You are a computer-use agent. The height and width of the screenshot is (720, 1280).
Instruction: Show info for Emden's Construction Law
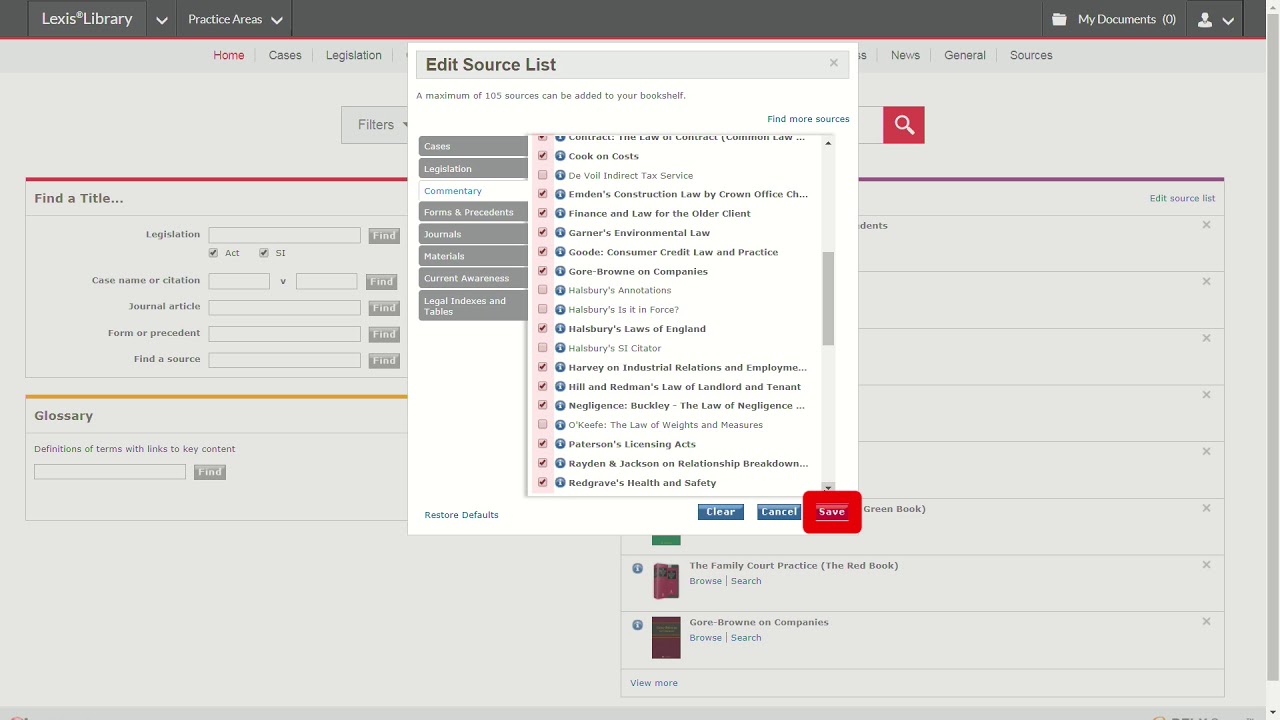560,194
